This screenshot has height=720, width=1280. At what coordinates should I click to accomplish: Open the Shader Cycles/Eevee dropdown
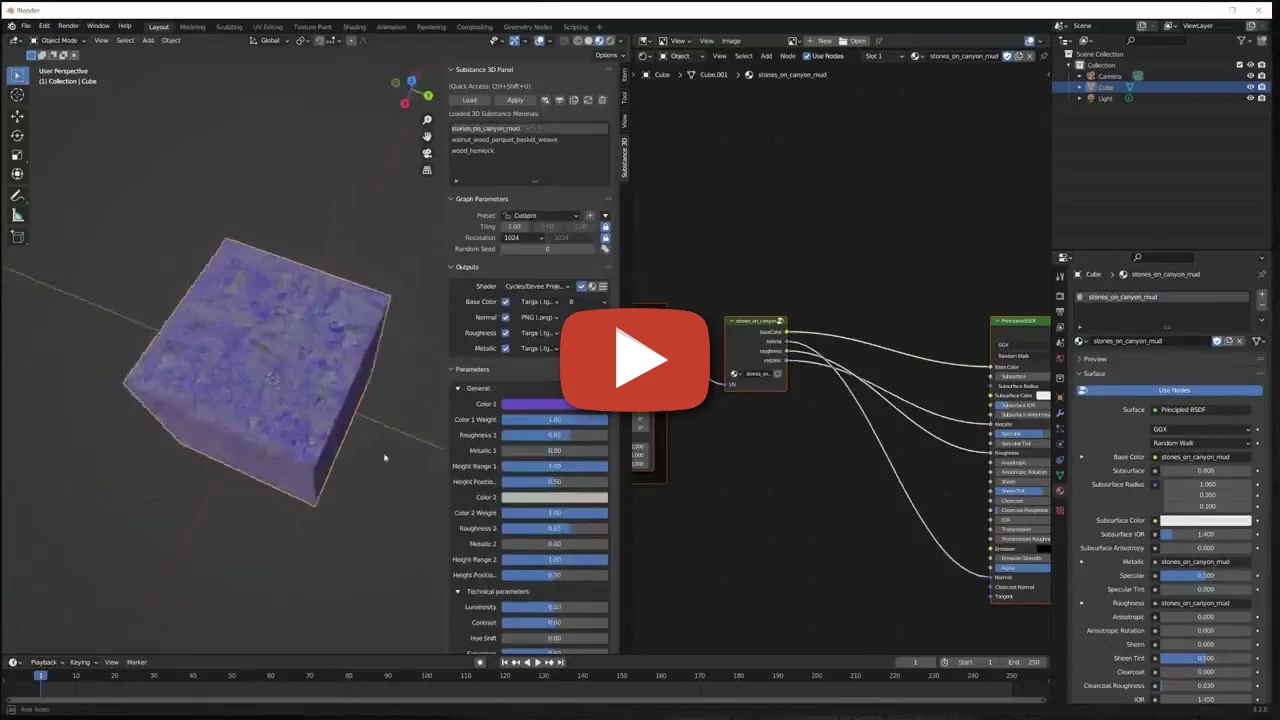pos(537,286)
